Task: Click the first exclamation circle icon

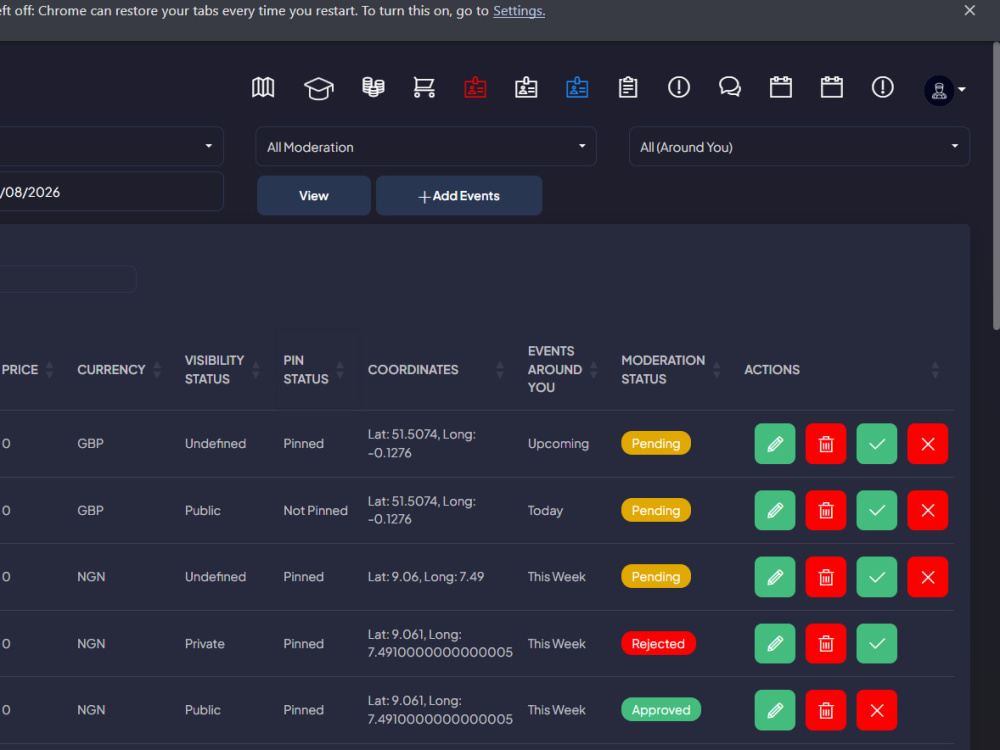Action: tap(679, 87)
